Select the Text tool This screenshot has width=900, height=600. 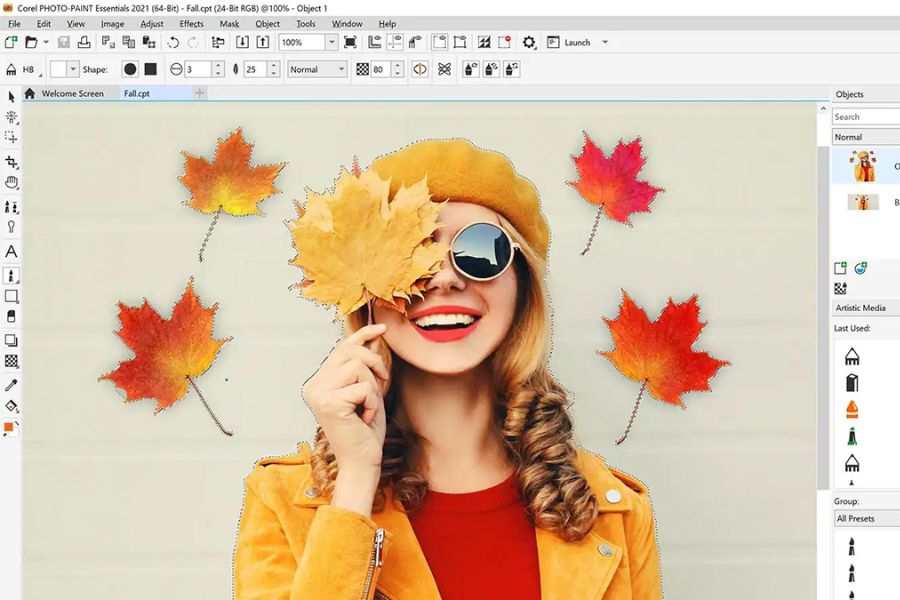pos(11,251)
